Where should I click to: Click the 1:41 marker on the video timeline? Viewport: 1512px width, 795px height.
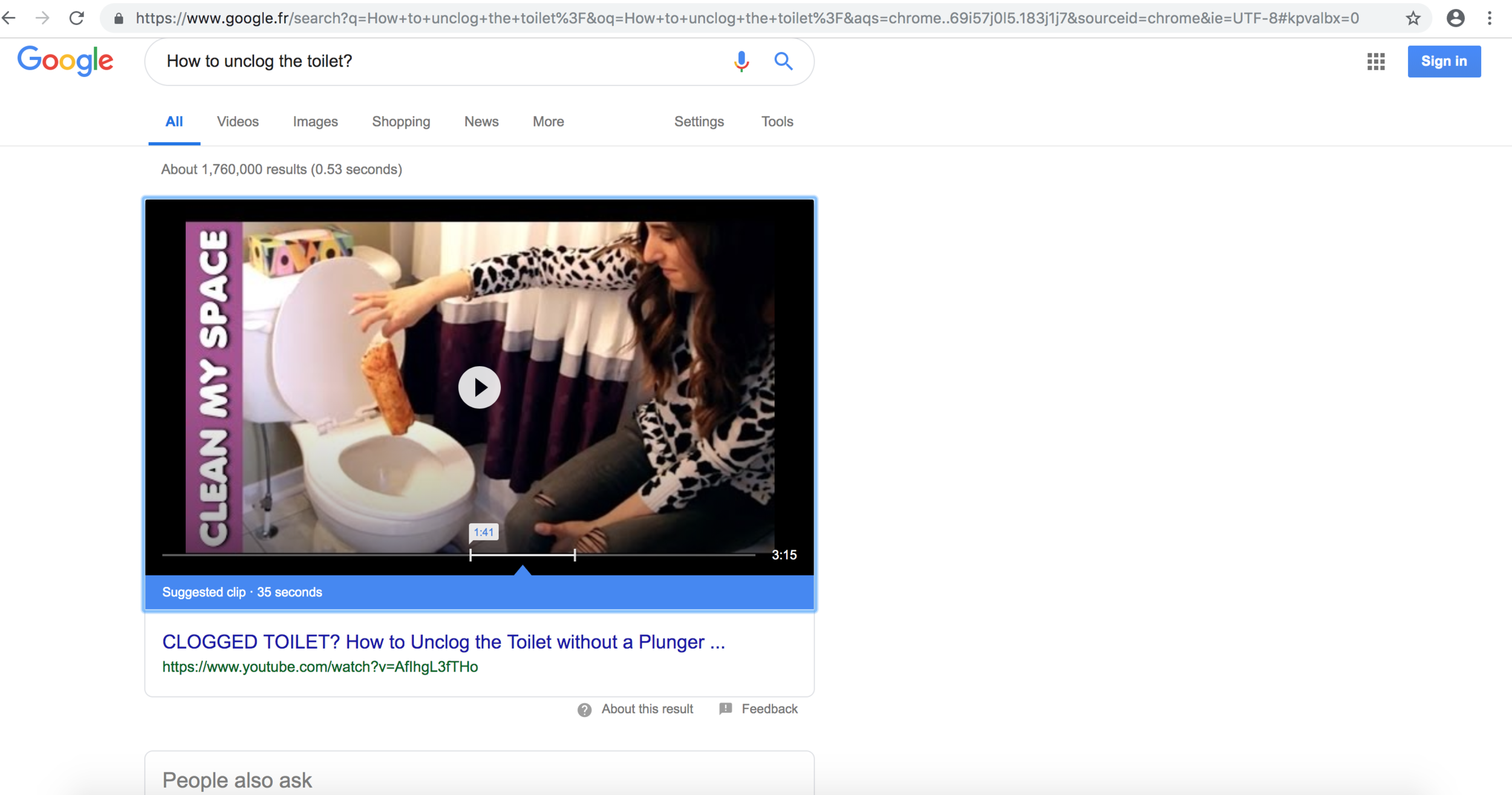coord(483,532)
